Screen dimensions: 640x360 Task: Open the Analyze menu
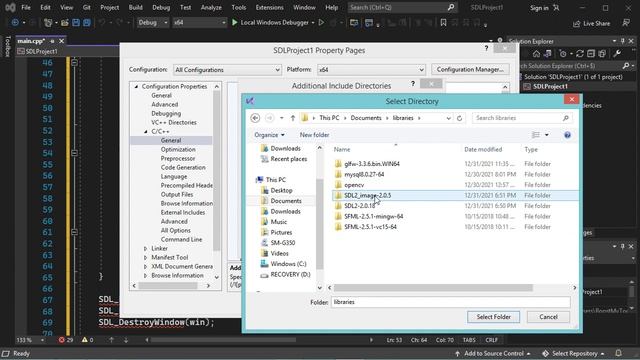[x=211, y=7]
